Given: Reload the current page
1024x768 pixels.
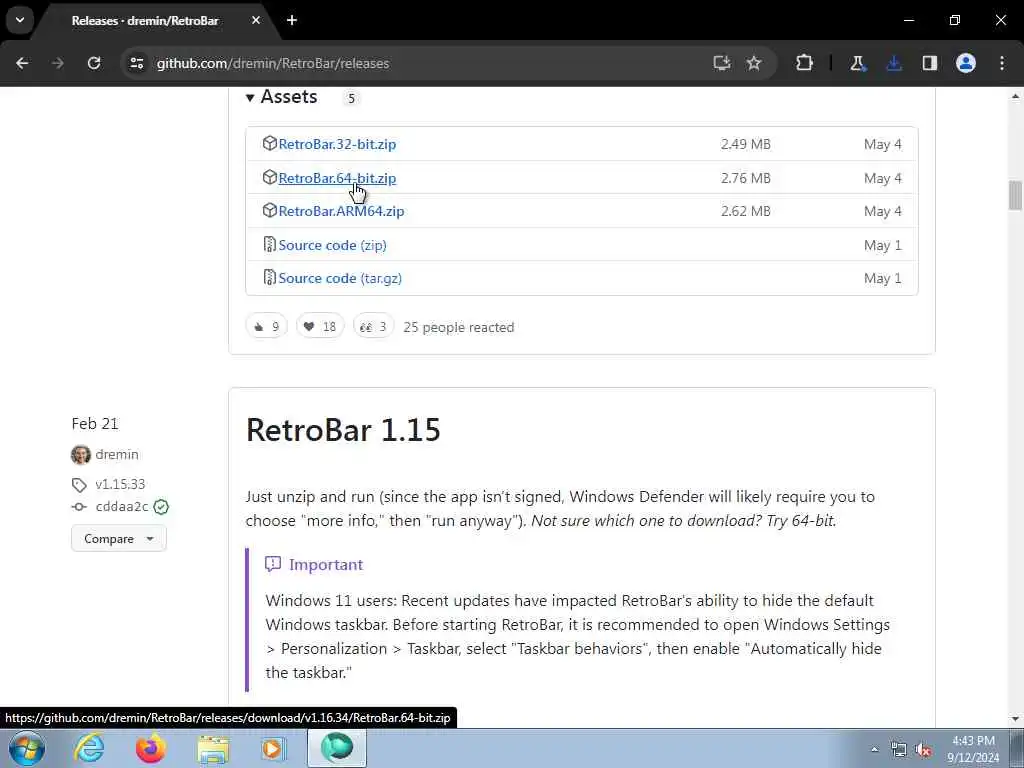Looking at the screenshot, I should tap(94, 63).
